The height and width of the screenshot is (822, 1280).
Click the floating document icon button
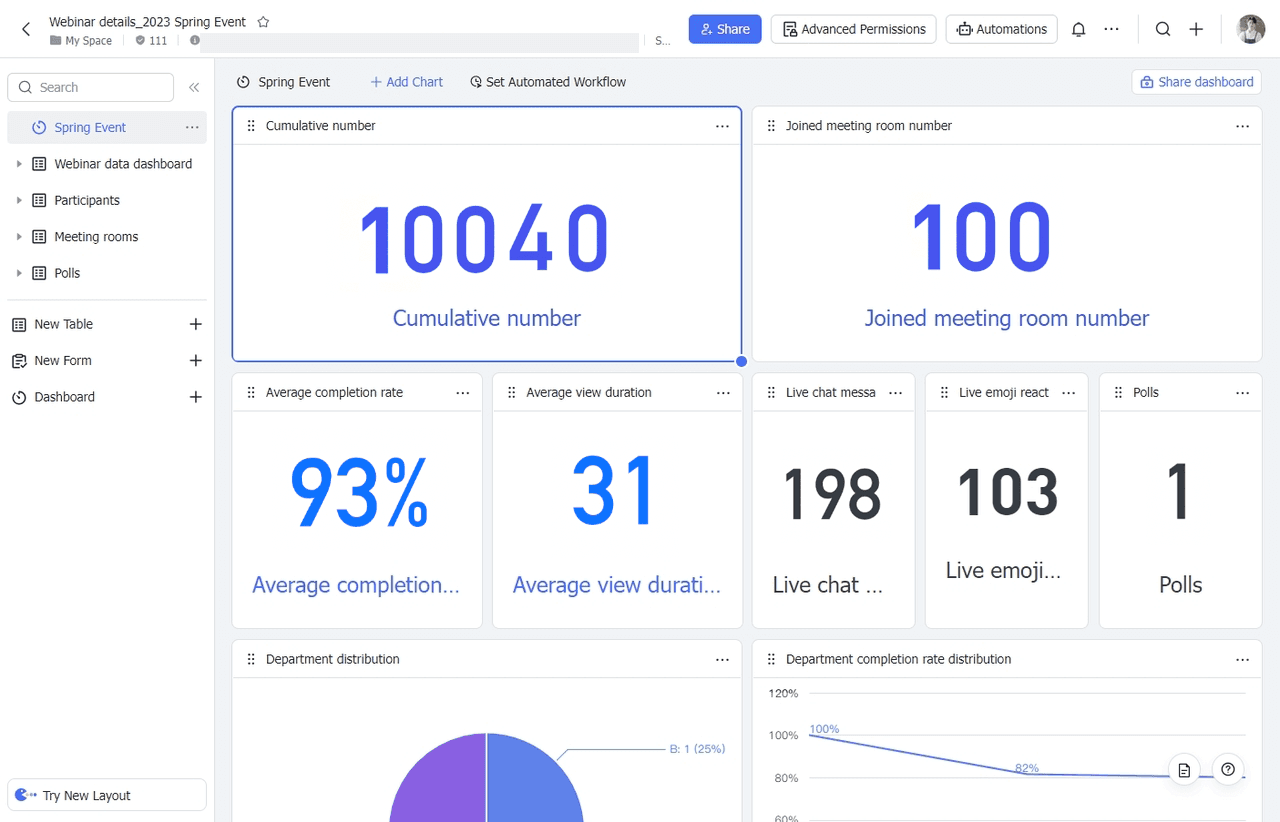(1184, 769)
